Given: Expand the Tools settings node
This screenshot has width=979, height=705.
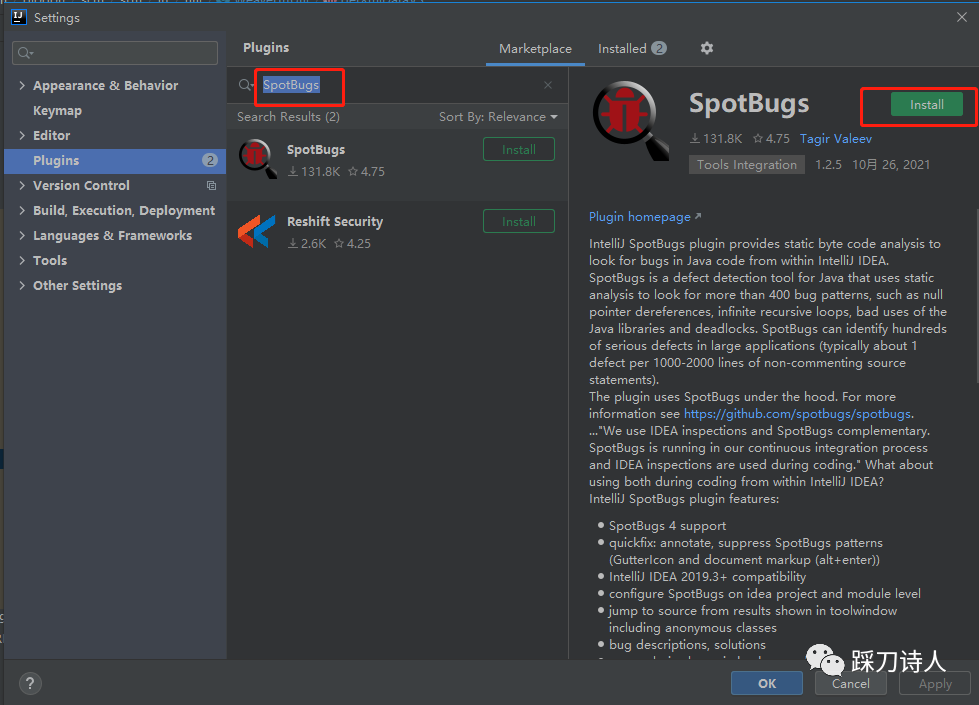Looking at the screenshot, I should (22, 260).
